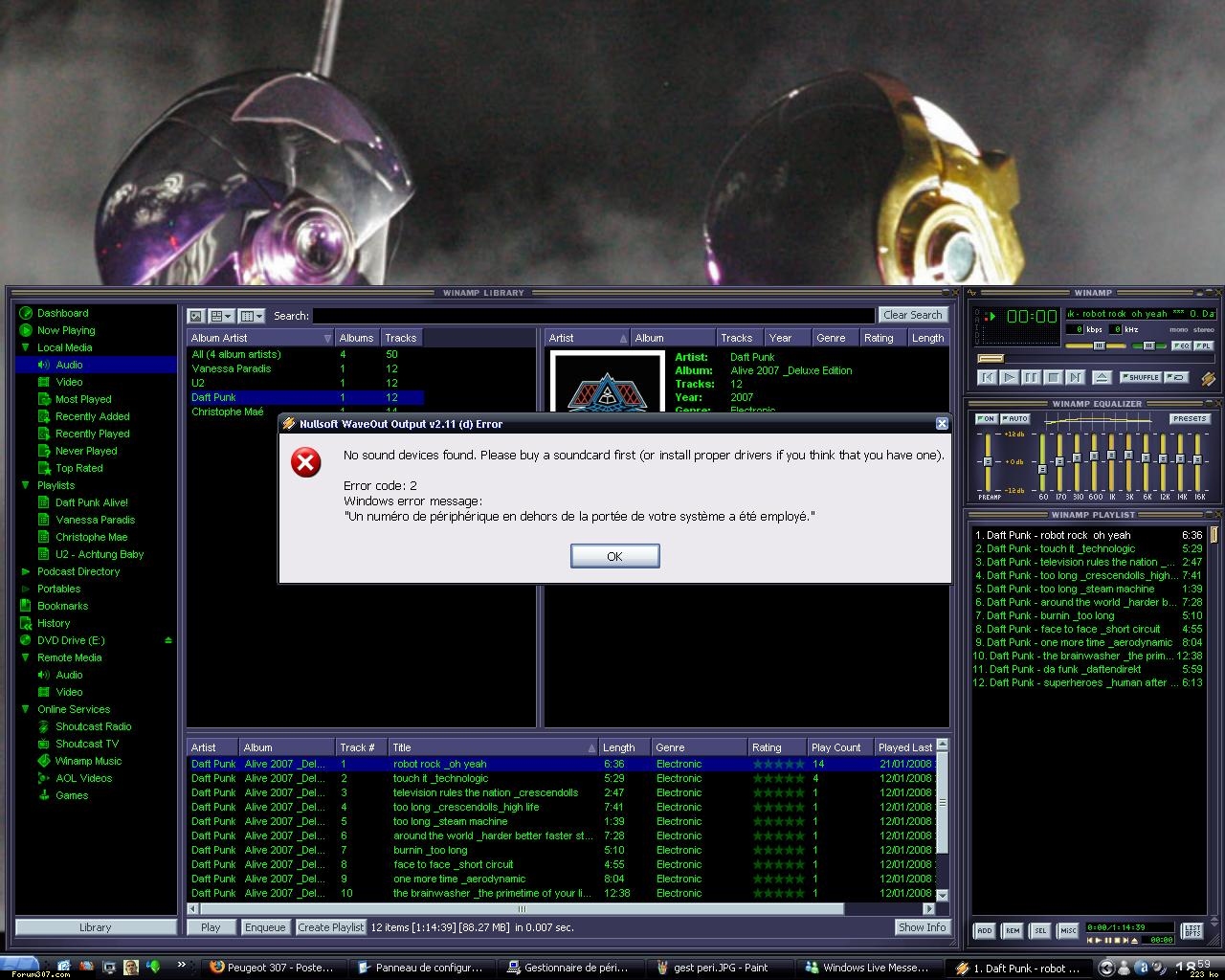The width and height of the screenshot is (1225, 980).
Task: Click the Clear Search button
Action: (912, 315)
